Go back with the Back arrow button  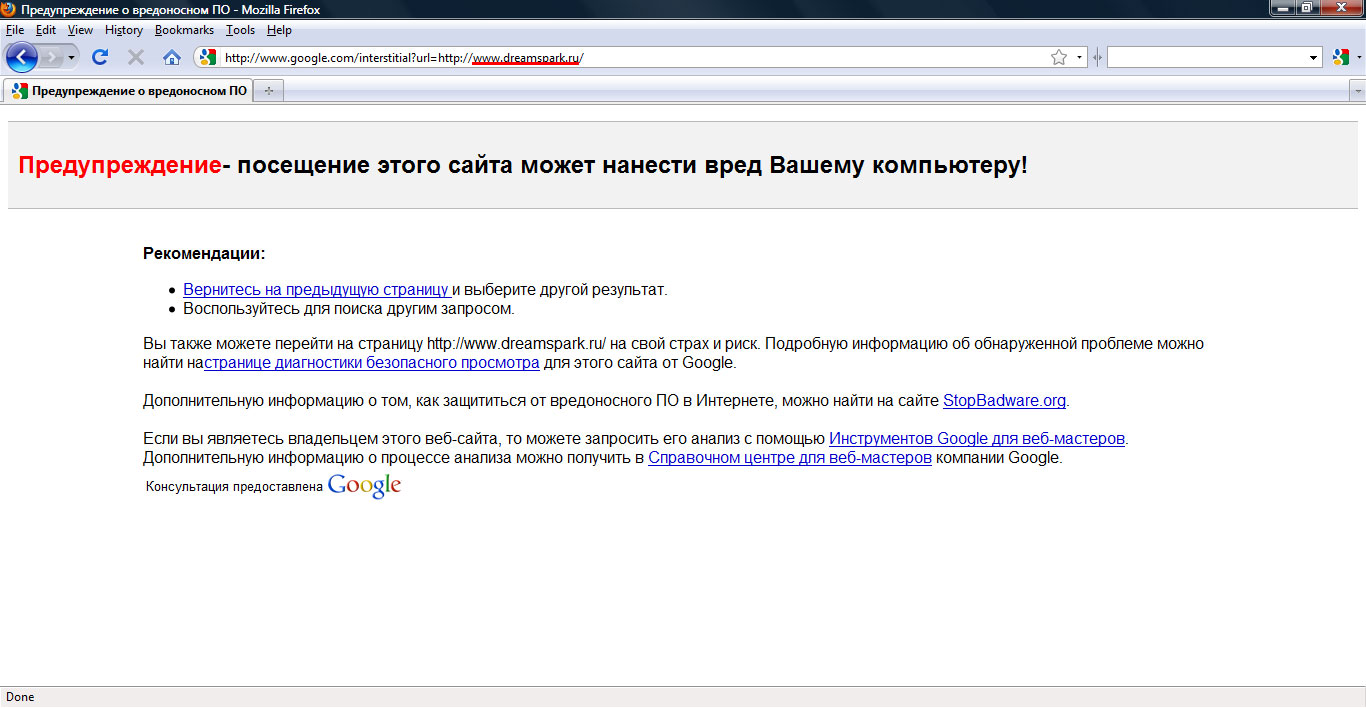[21, 57]
